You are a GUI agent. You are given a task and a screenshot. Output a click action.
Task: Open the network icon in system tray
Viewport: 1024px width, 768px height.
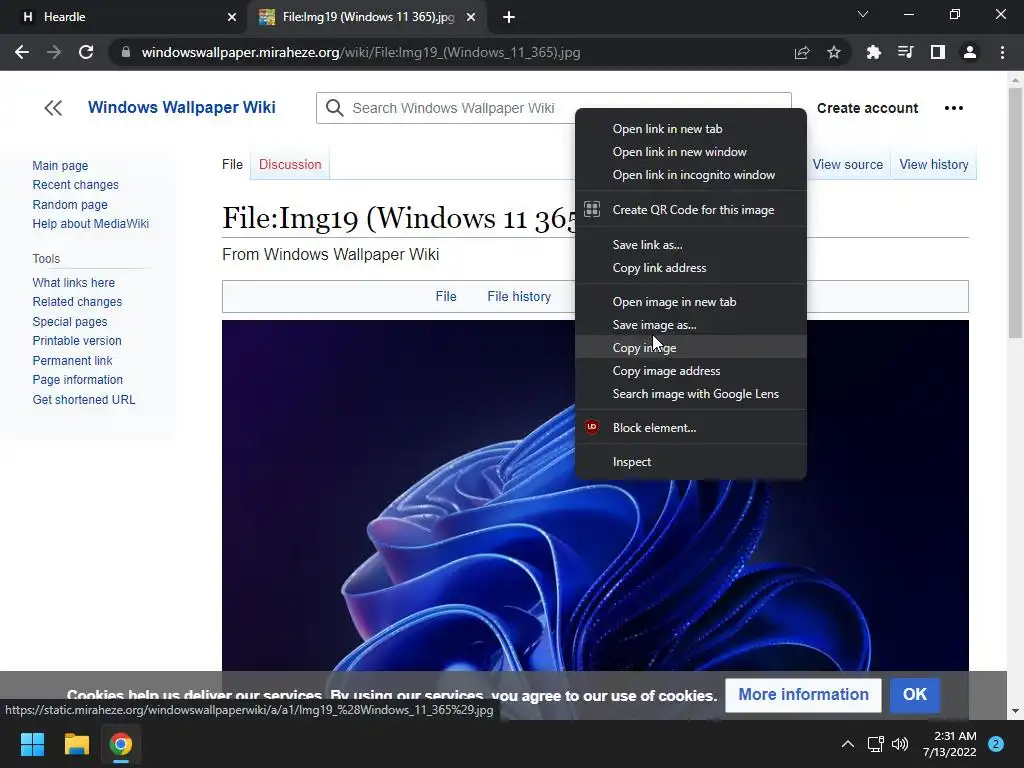pyautogui.click(x=875, y=744)
